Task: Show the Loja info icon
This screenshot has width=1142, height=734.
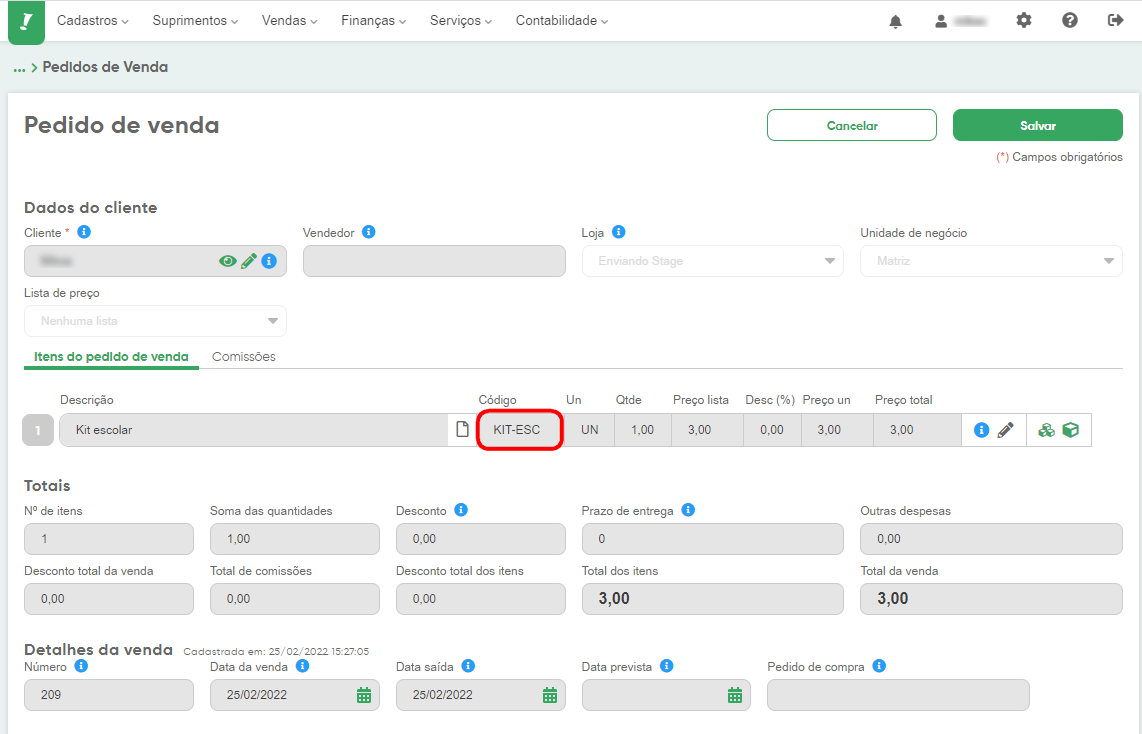Action: (x=618, y=232)
